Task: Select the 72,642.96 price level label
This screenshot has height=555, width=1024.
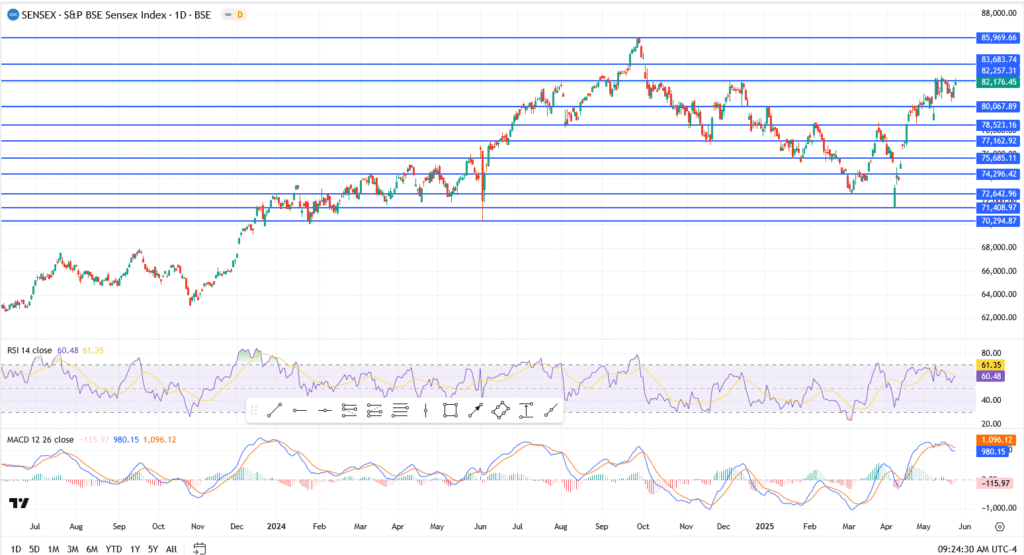Action: pos(997,194)
